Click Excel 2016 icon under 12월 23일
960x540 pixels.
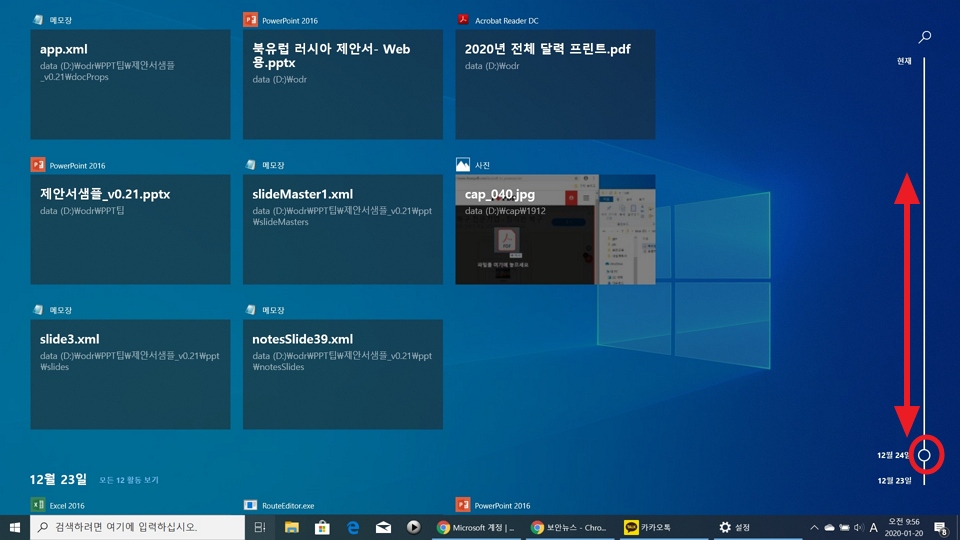tap(38, 504)
